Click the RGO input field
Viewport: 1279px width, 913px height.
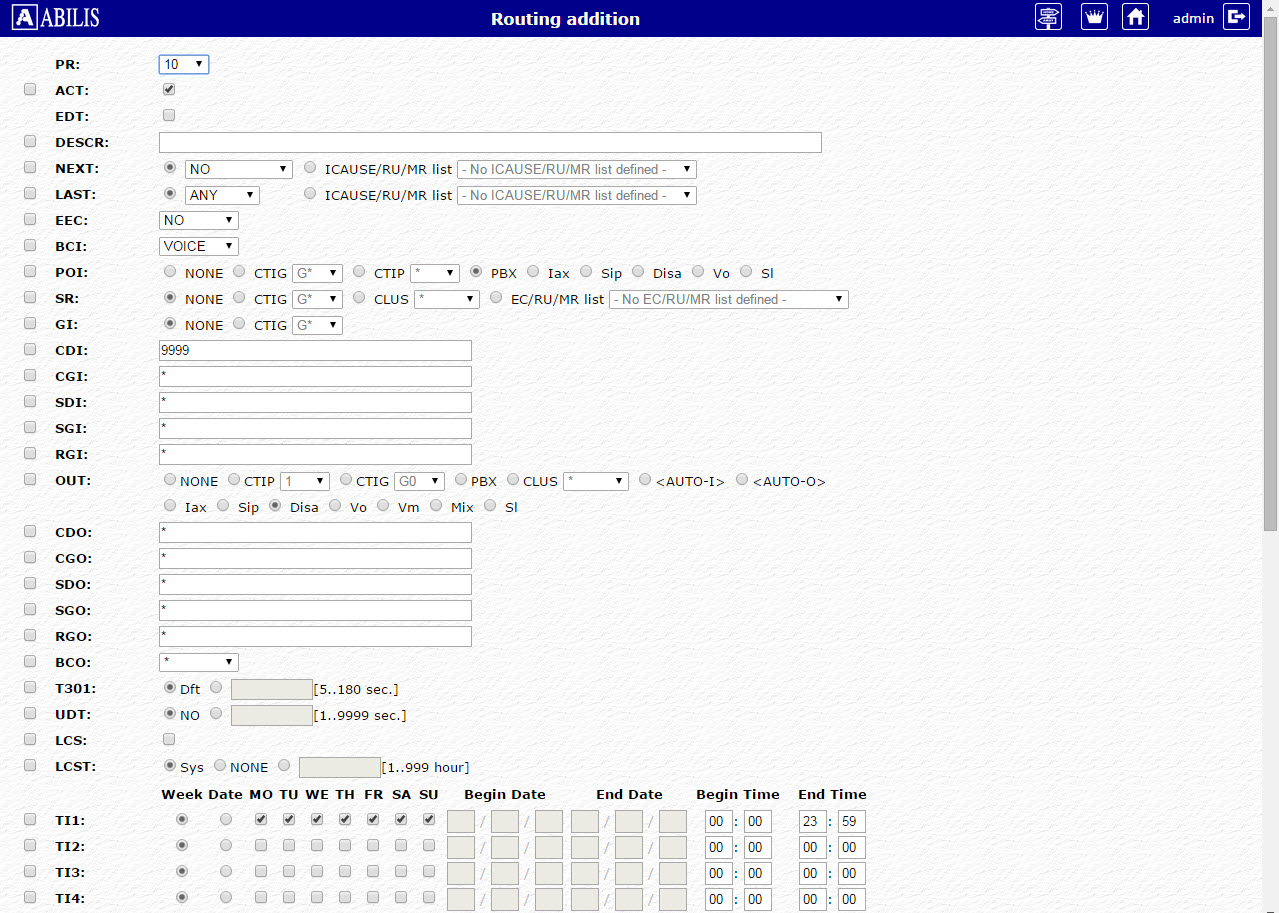315,636
